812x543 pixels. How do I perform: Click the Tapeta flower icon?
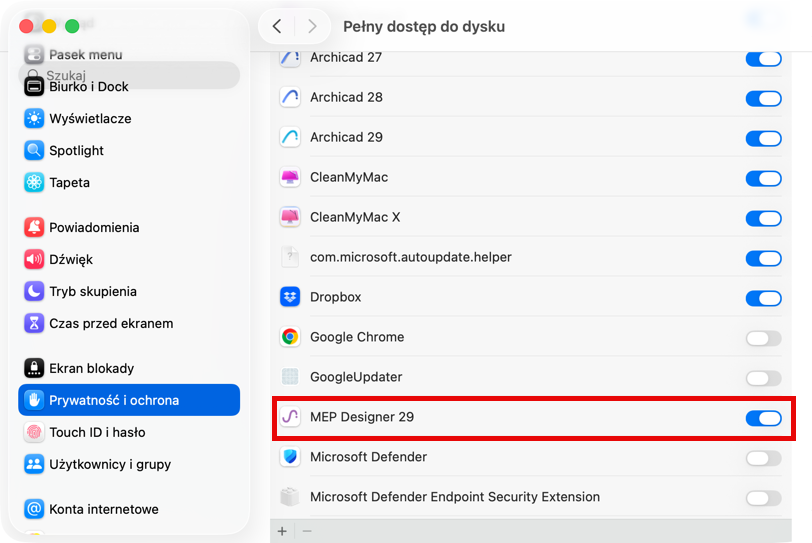pyautogui.click(x=34, y=183)
